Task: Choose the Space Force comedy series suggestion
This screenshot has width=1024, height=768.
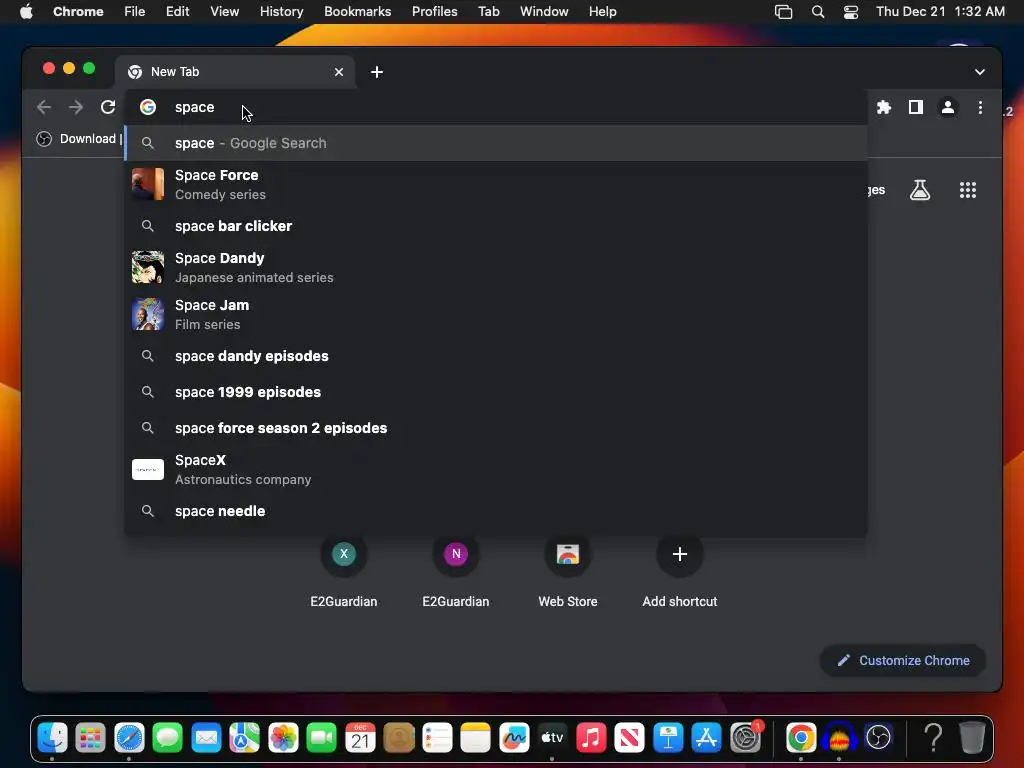Action: 496,184
